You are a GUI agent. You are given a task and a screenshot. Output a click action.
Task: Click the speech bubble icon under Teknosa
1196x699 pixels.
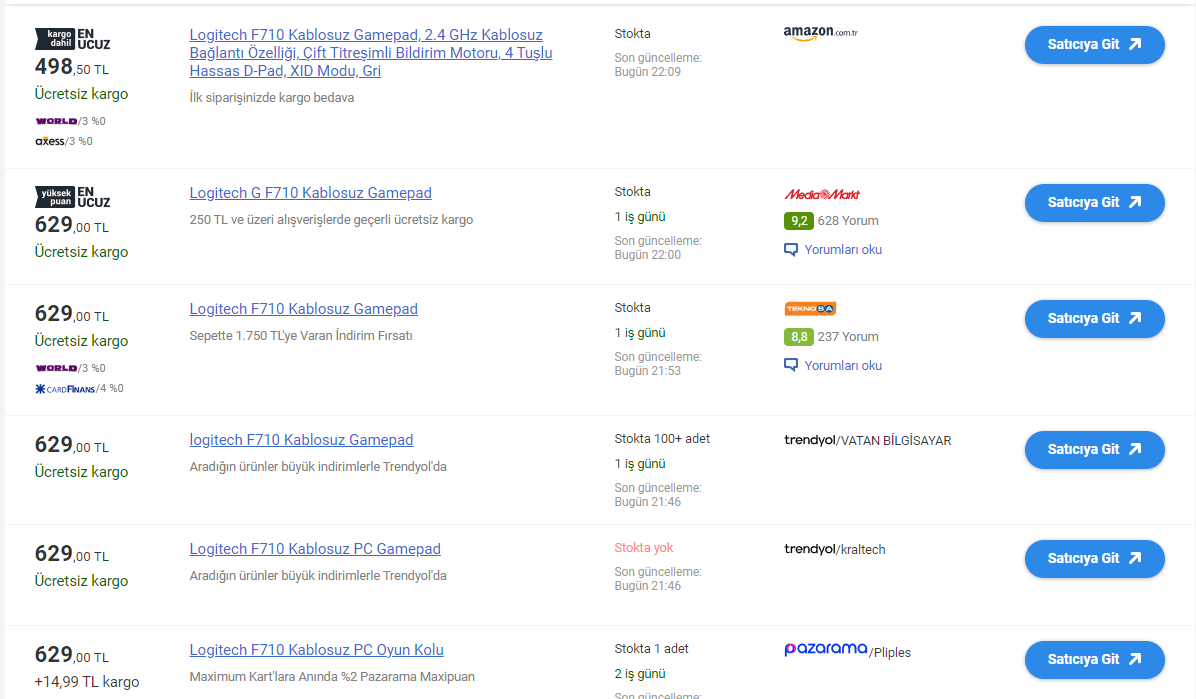791,366
